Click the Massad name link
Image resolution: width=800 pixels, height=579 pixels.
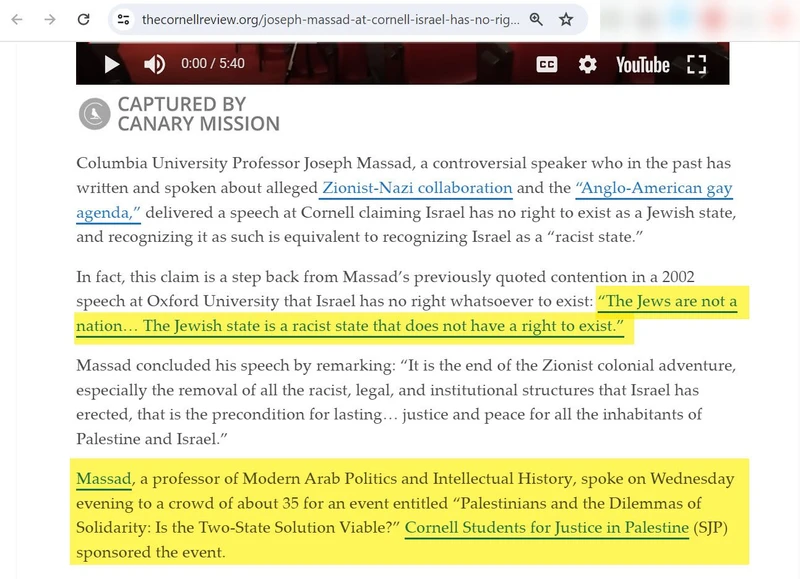coord(103,479)
